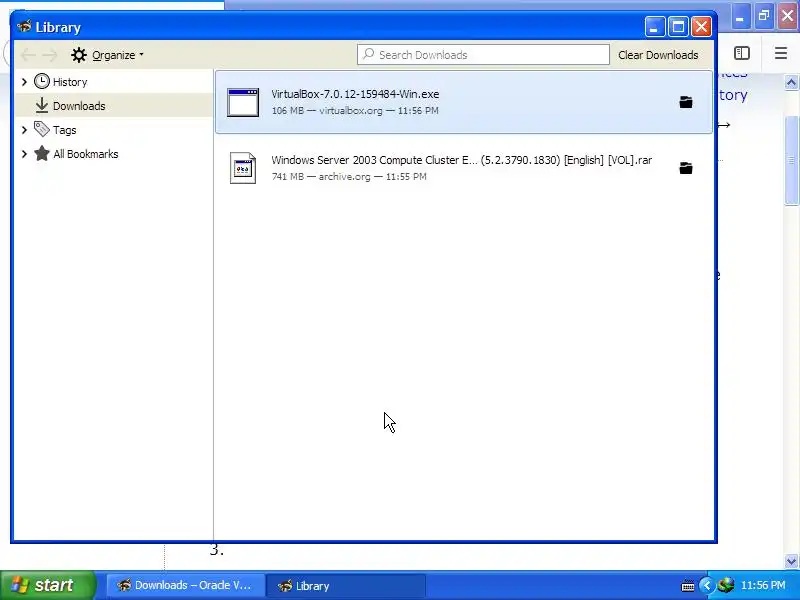Maximize the Library window
Viewport: 800px width, 600px height.
click(x=678, y=27)
